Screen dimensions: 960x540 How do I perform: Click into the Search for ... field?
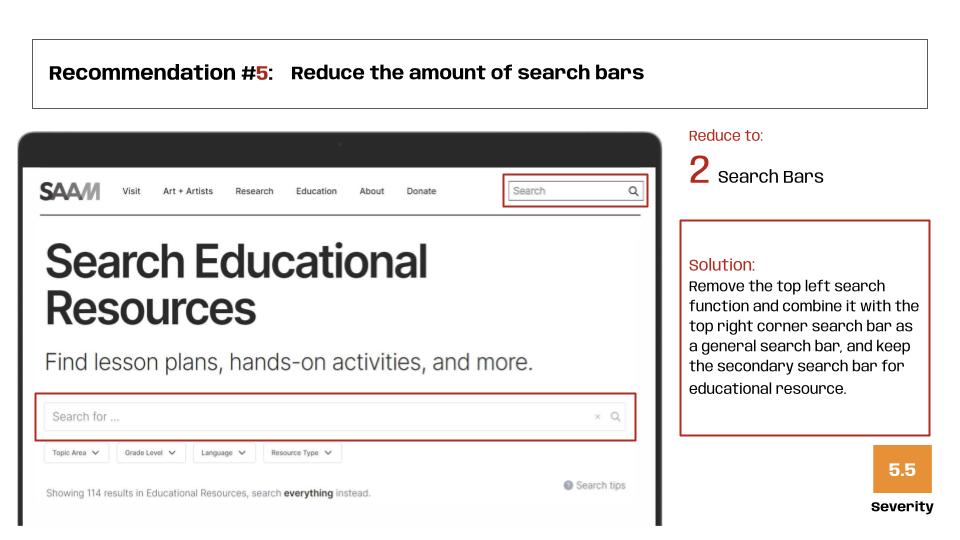click(x=335, y=417)
